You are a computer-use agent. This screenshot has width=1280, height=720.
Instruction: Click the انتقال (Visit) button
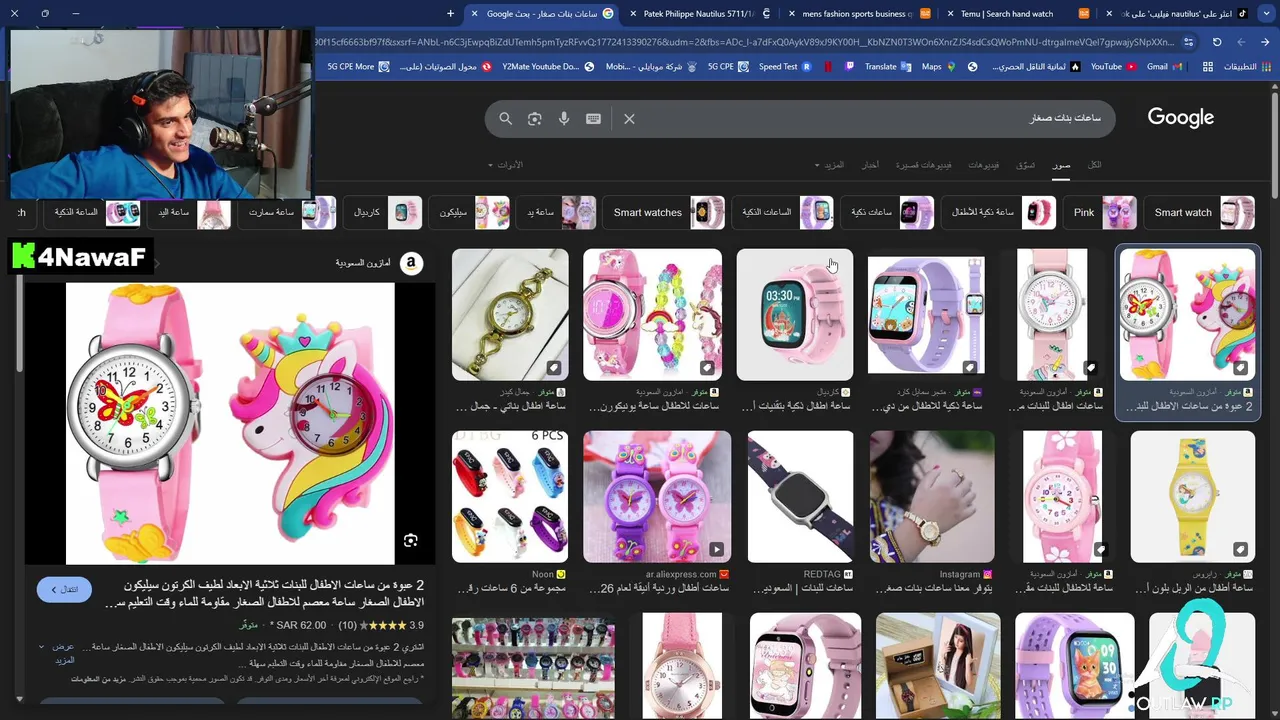pyautogui.click(x=64, y=590)
